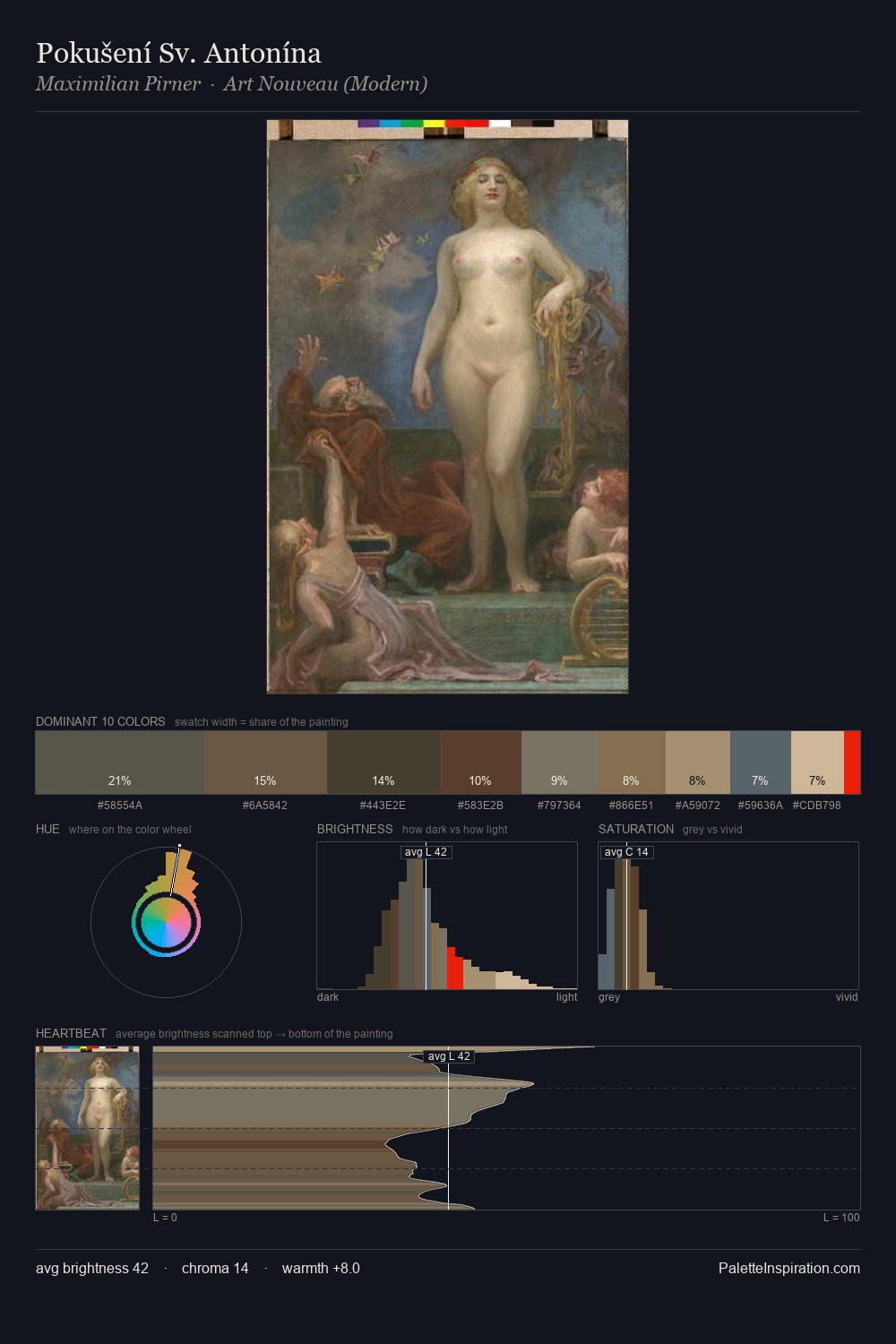Viewport: 896px width, 1344px height.
Task: Click the #58554A hex code label
Action: tap(120, 805)
